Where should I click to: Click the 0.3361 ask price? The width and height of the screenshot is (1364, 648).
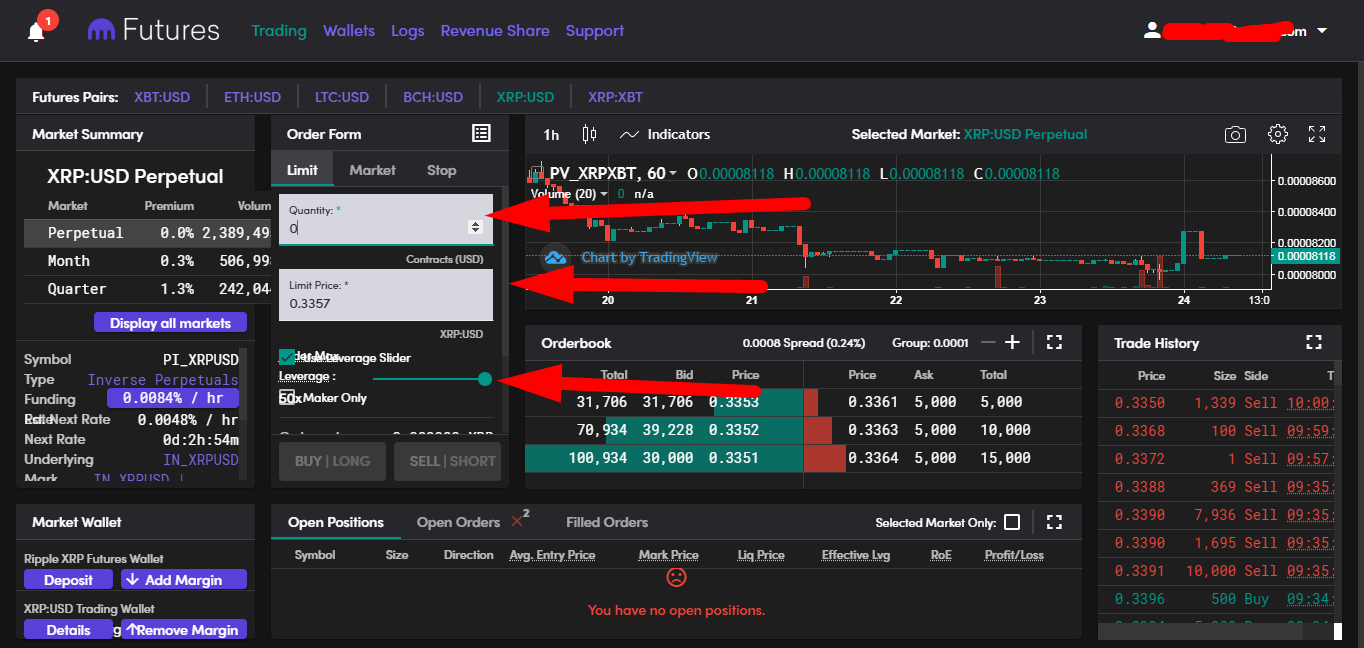coord(873,402)
